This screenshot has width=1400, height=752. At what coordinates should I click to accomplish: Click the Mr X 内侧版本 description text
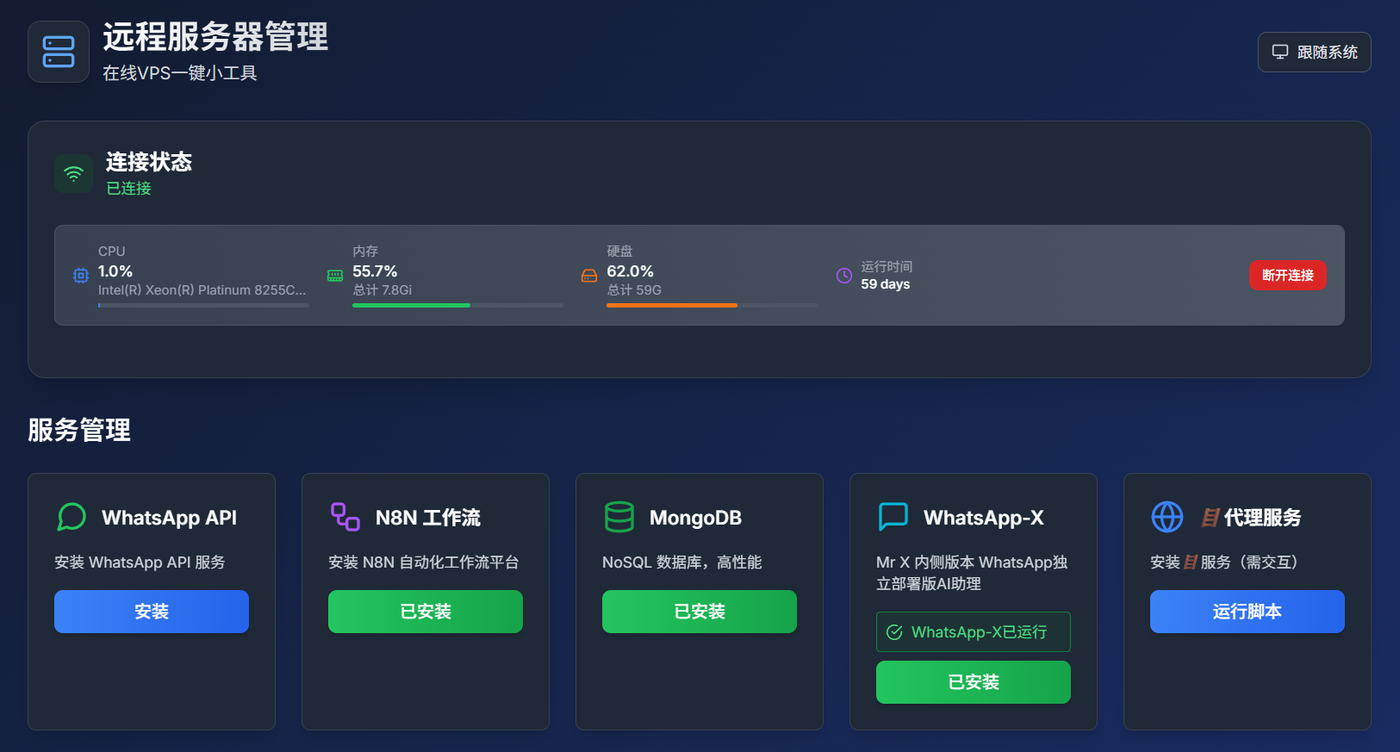point(972,572)
